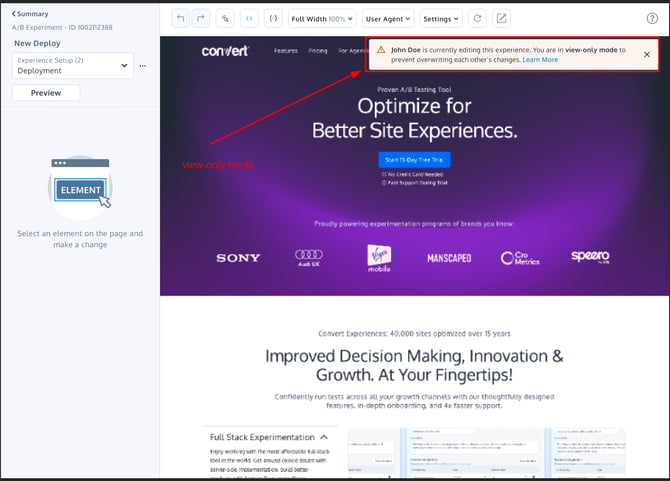
Task: Click the 40,000 sites optimized text
Action: pyautogui.click(x=414, y=334)
